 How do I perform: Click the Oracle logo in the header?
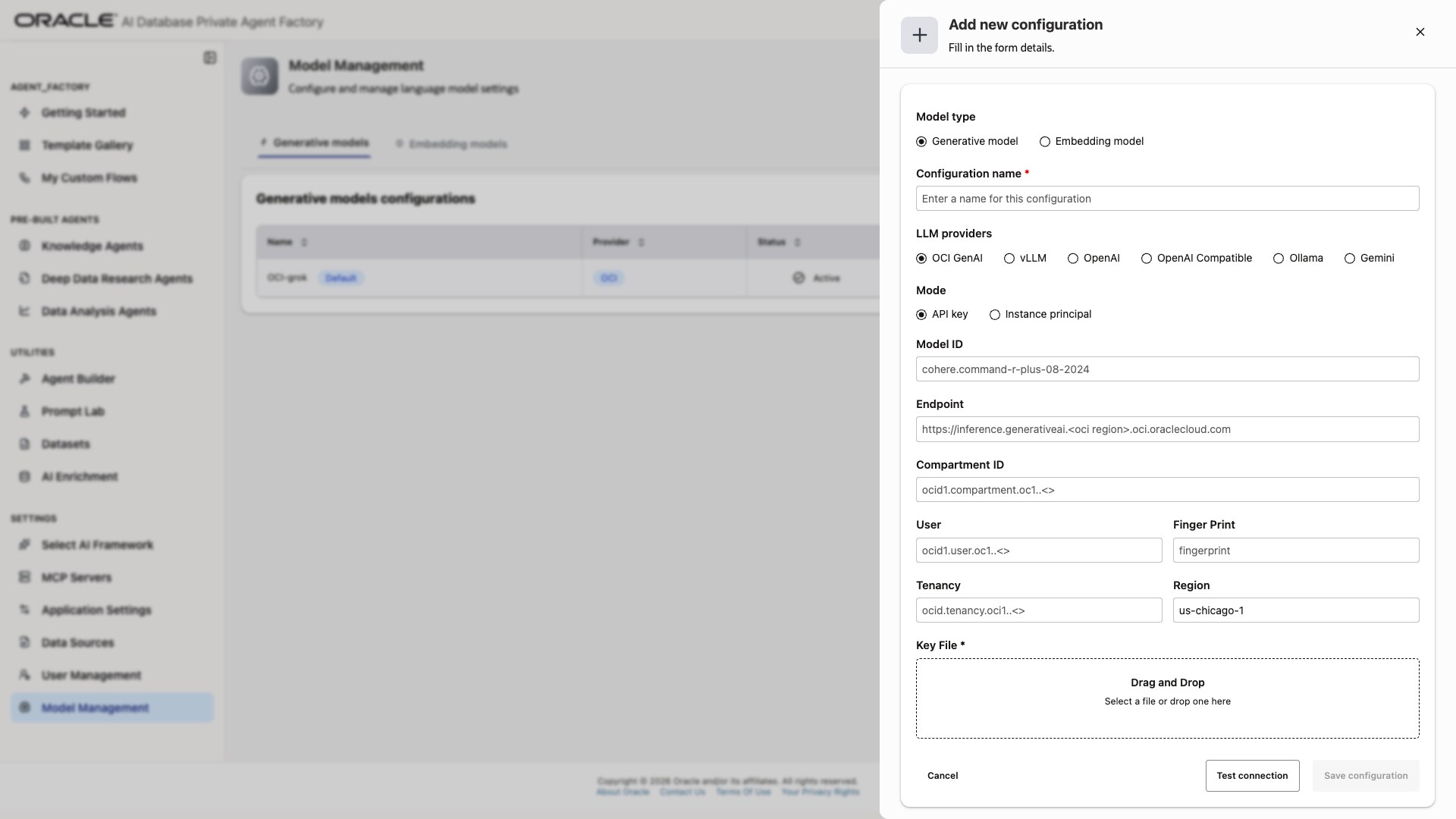click(x=65, y=20)
